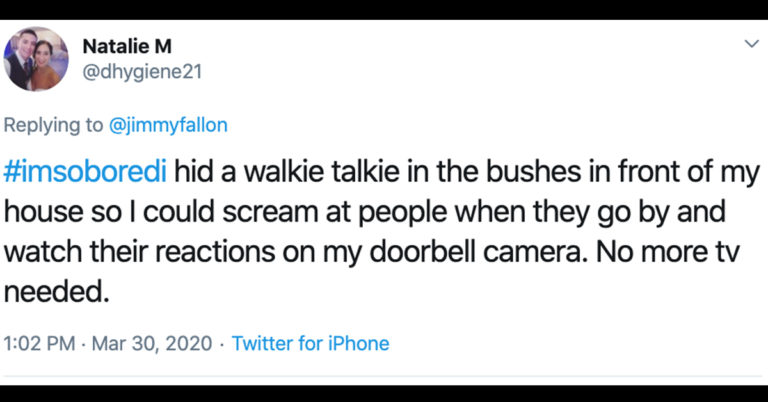Click Natalie M's profile avatar photo
The width and height of the screenshot is (768, 402).
click(x=37, y=59)
